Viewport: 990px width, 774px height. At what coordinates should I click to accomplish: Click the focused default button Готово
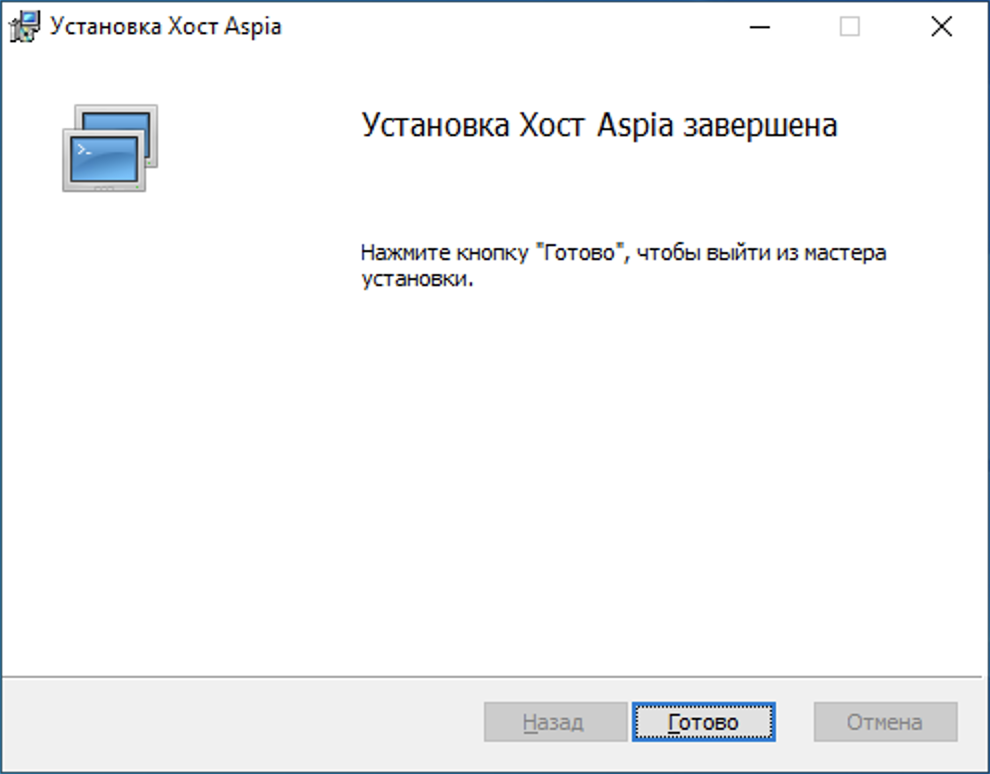coord(706,721)
